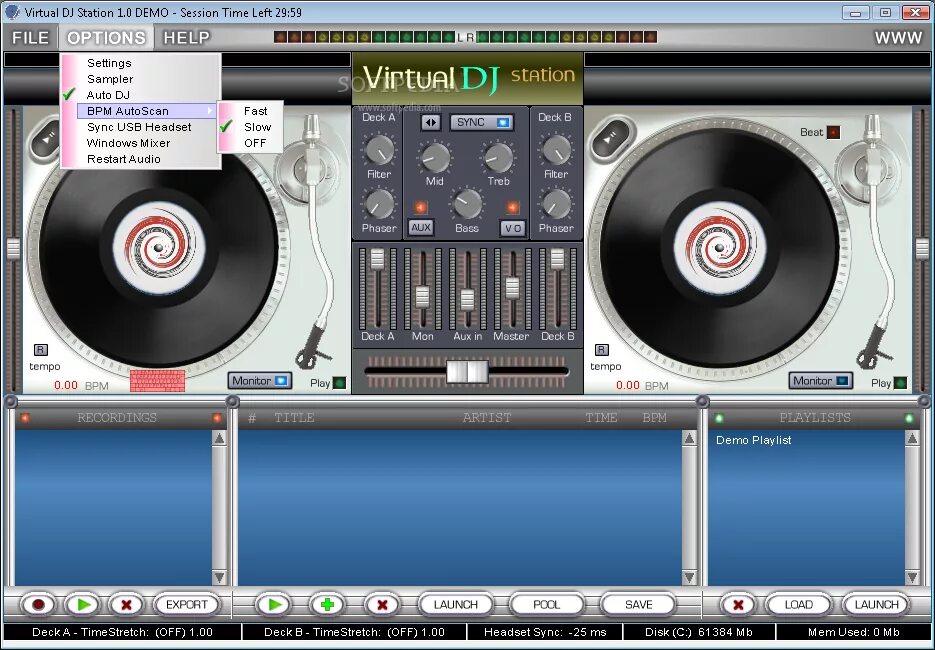Click the playlist LOAD button
This screenshot has height=650, width=935.
[x=798, y=605]
